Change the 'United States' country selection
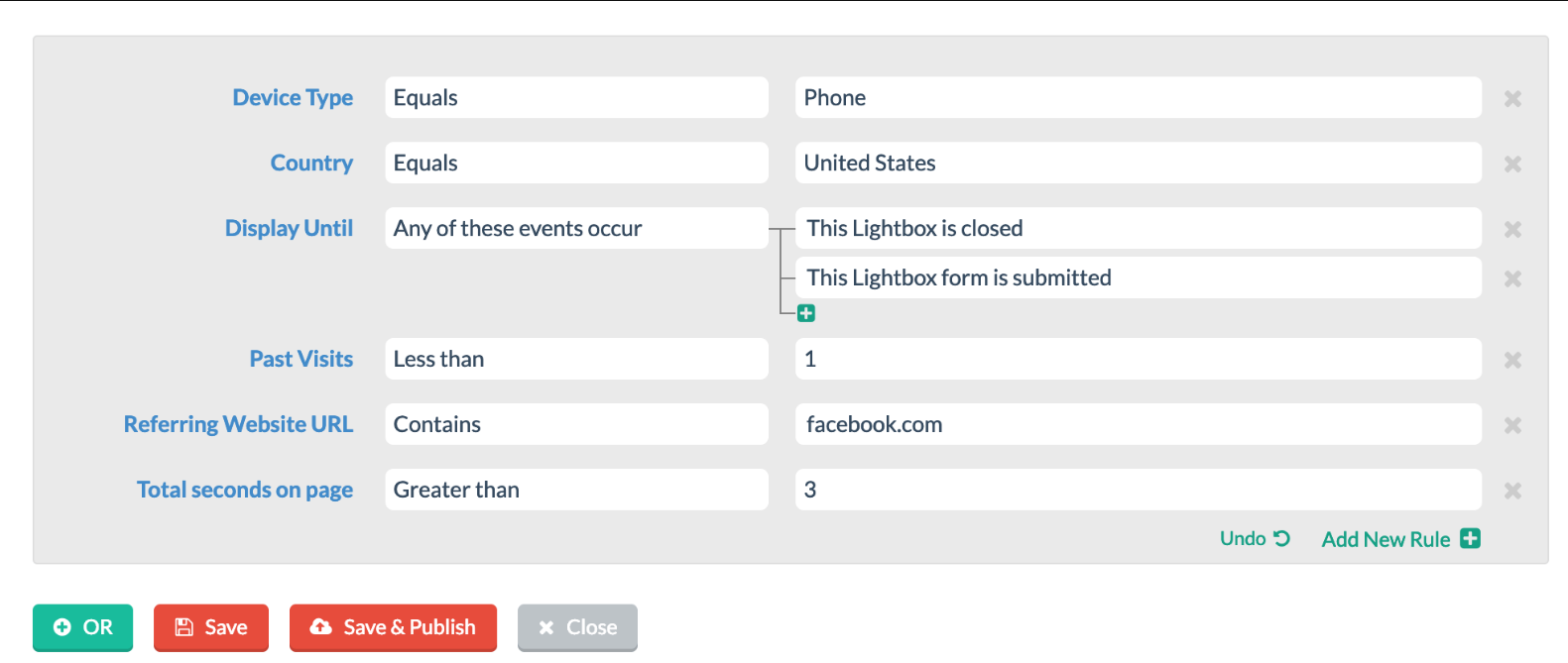The width and height of the screenshot is (1568, 663). click(x=1139, y=163)
